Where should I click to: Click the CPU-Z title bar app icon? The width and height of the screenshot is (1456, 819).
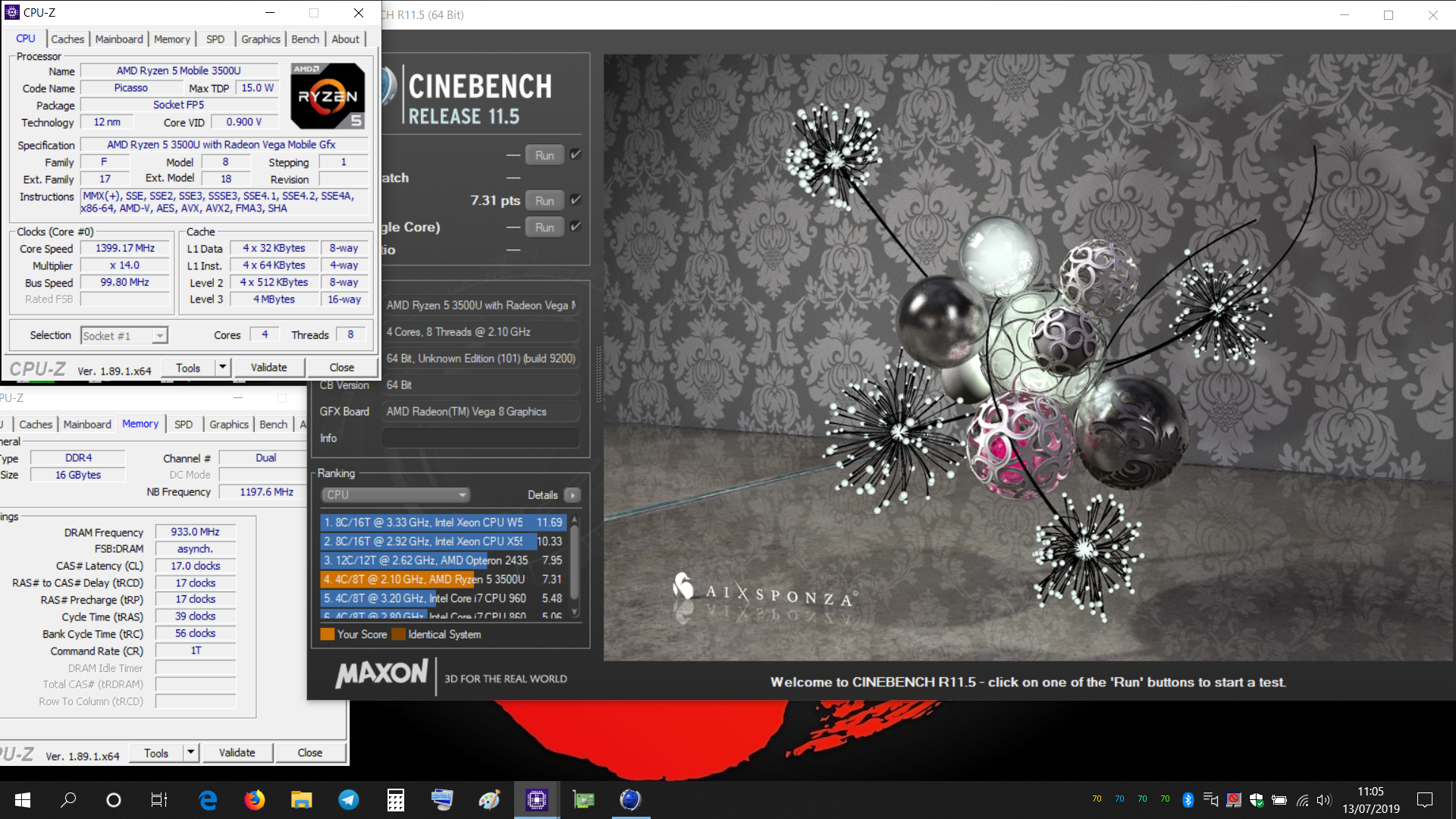12,12
